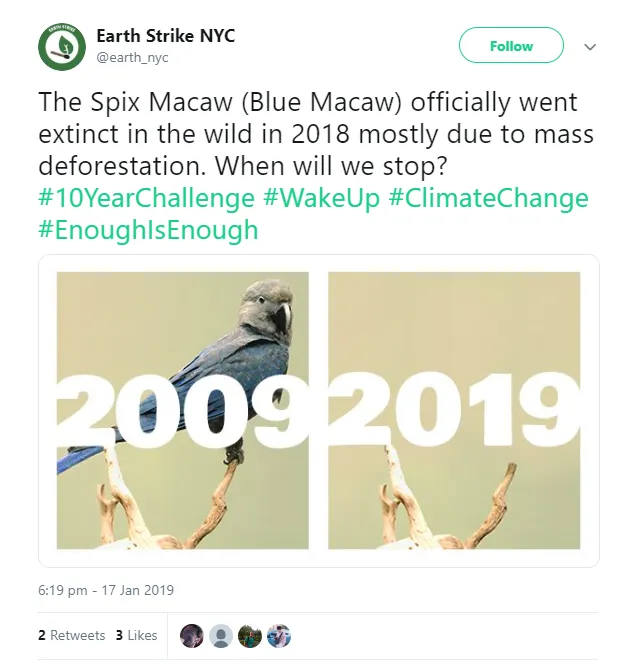The image size is (633, 663).
Task: Open the #EnoughIsEnough hashtag
Action: (148, 230)
